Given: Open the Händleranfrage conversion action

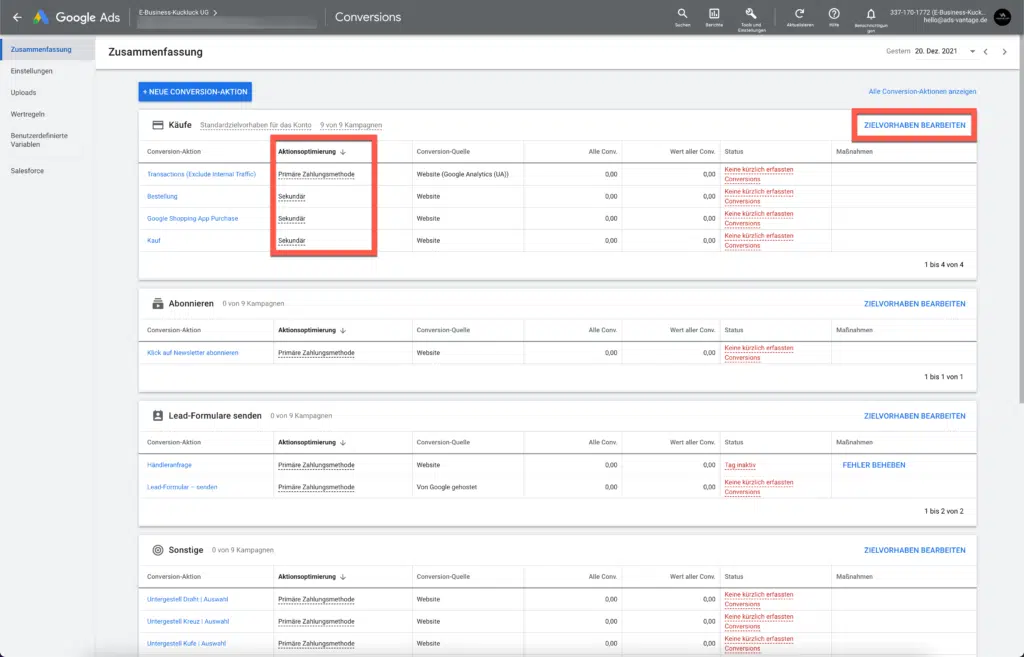Looking at the screenshot, I should point(169,465).
